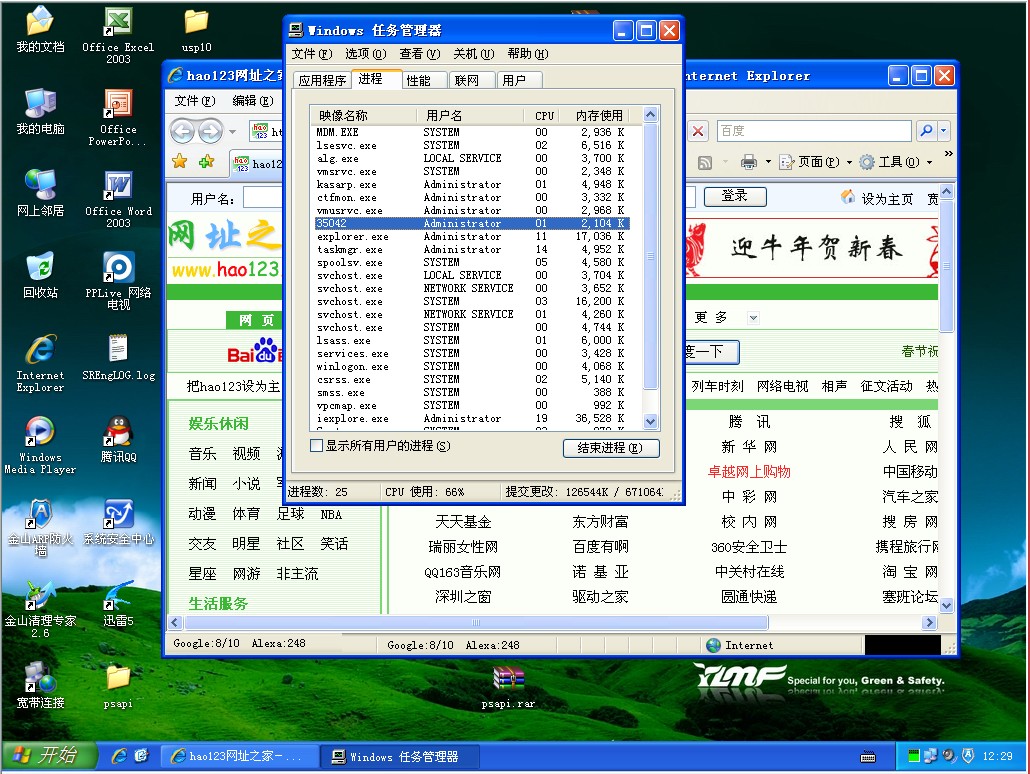The image size is (1030, 774).
Task: Click the IE print toolbar icon
Action: click(748, 162)
